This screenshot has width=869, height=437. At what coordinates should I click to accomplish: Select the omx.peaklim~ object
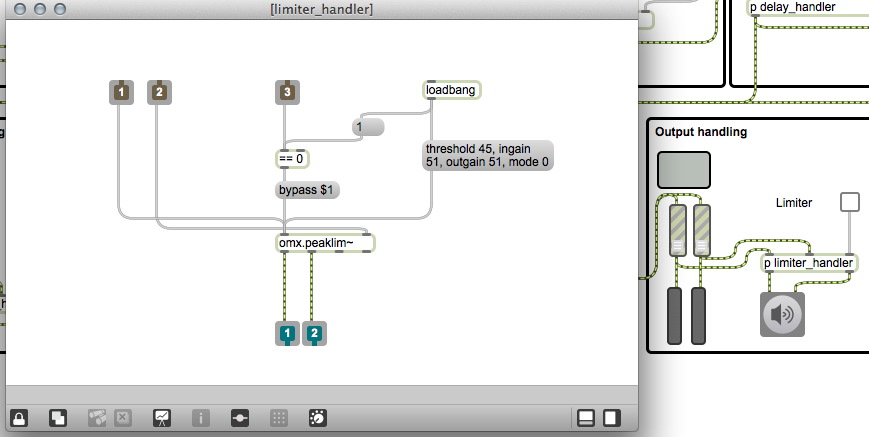(x=325, y=243)
